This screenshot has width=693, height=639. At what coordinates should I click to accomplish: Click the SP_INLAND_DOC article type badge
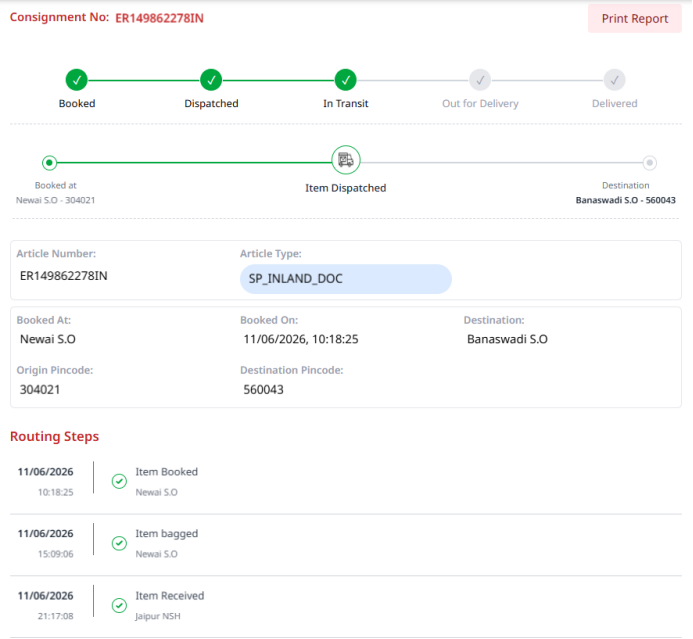click(346, 279)
